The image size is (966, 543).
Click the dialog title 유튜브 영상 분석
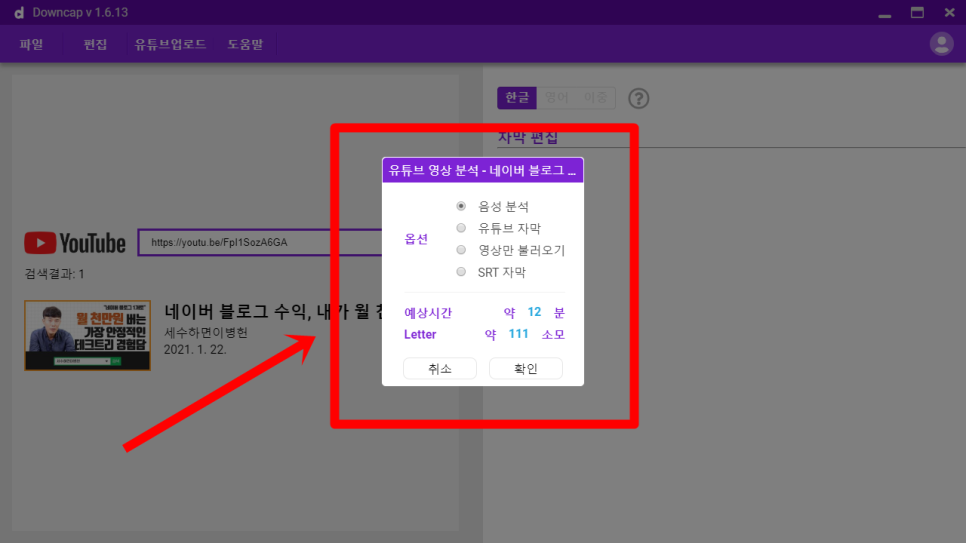point(482,170)
